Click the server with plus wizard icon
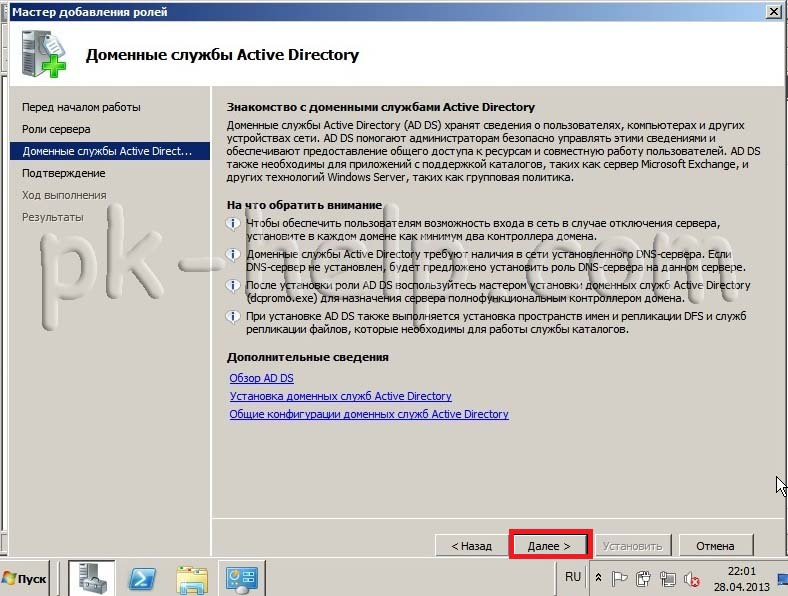 coord(44,54)
